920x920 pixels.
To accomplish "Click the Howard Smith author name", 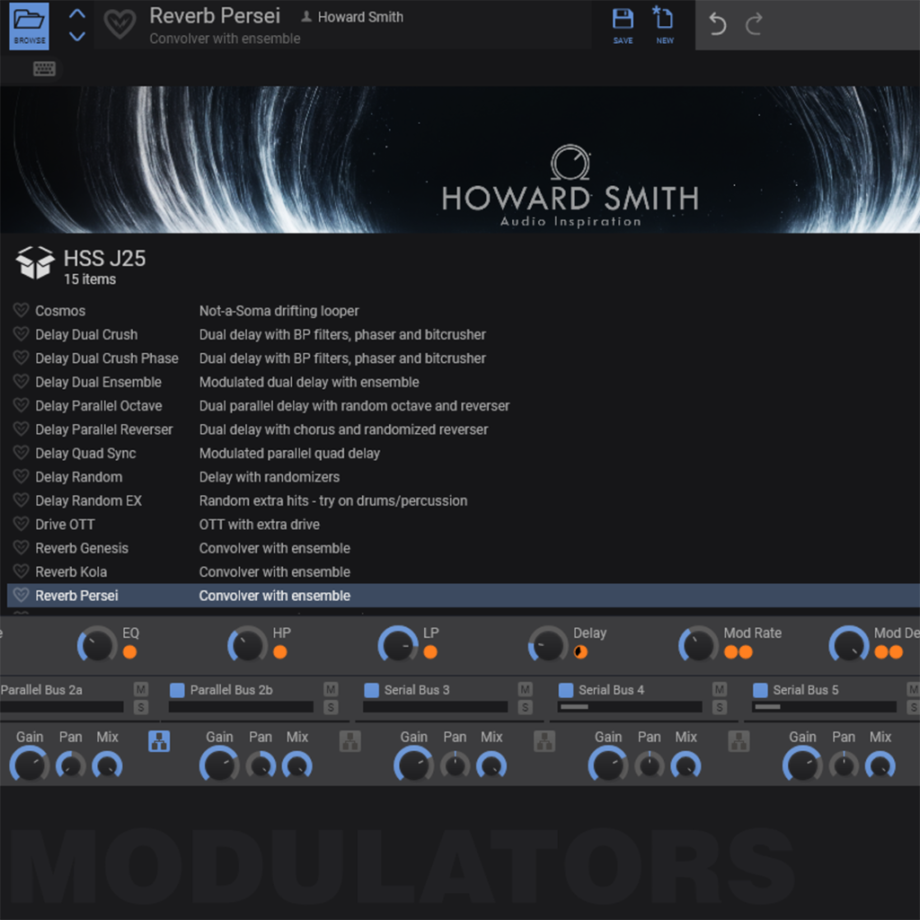I will point(360,17).
